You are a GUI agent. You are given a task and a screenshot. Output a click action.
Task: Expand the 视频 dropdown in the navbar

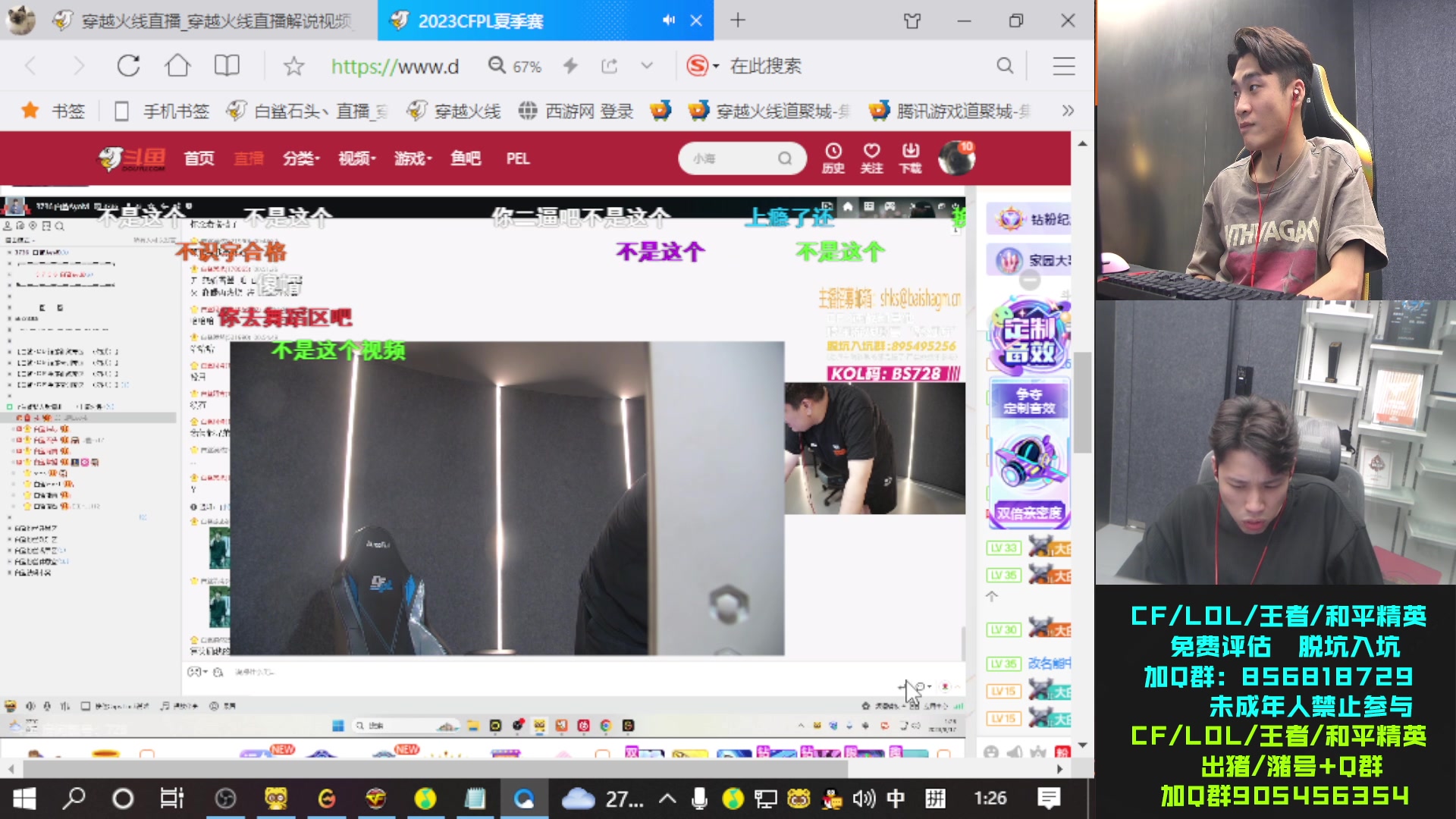(x=355, y=158)
